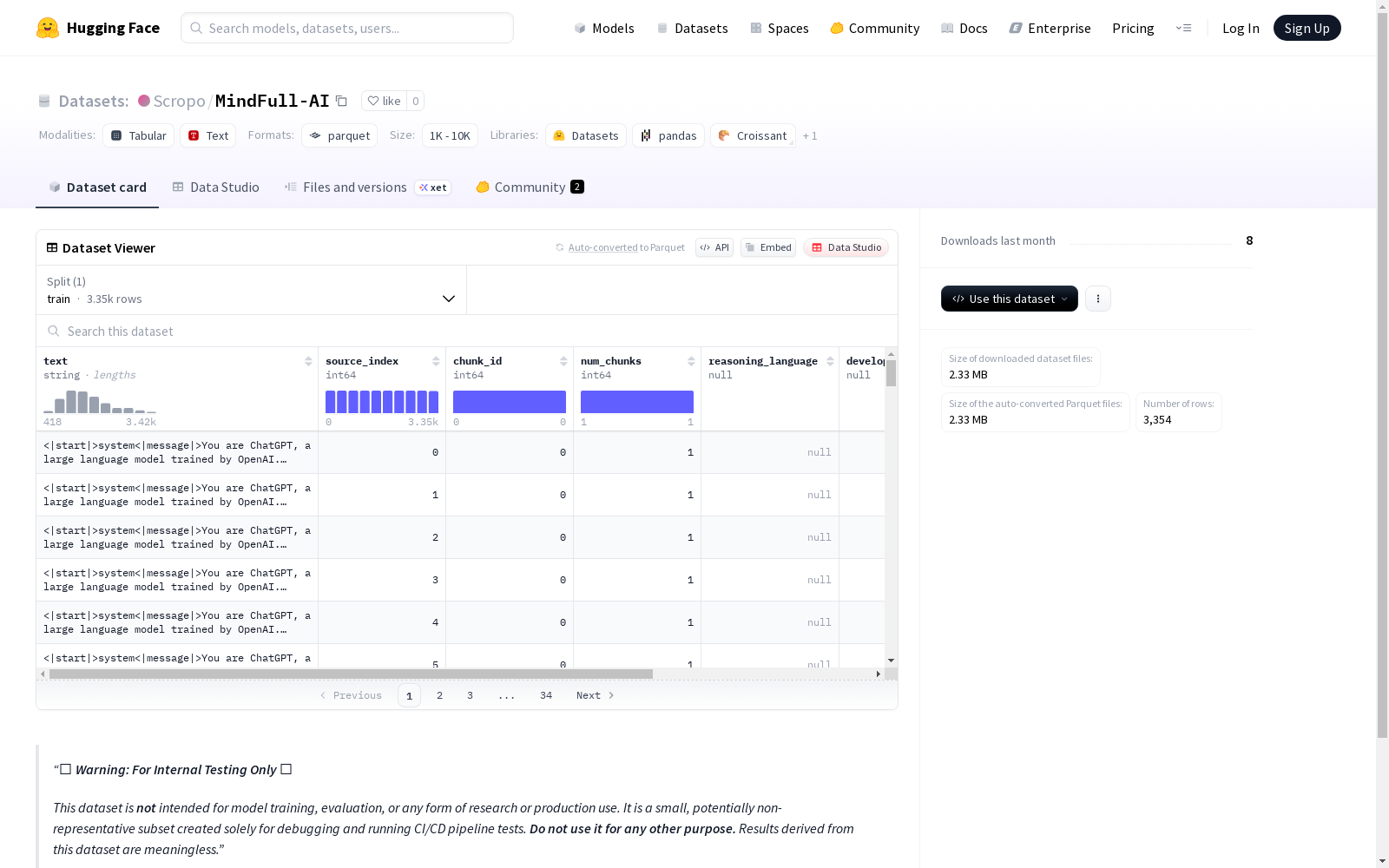1389x868 pixels.
Task: Expand the Split train dropdown
Action: pos(252,290)
